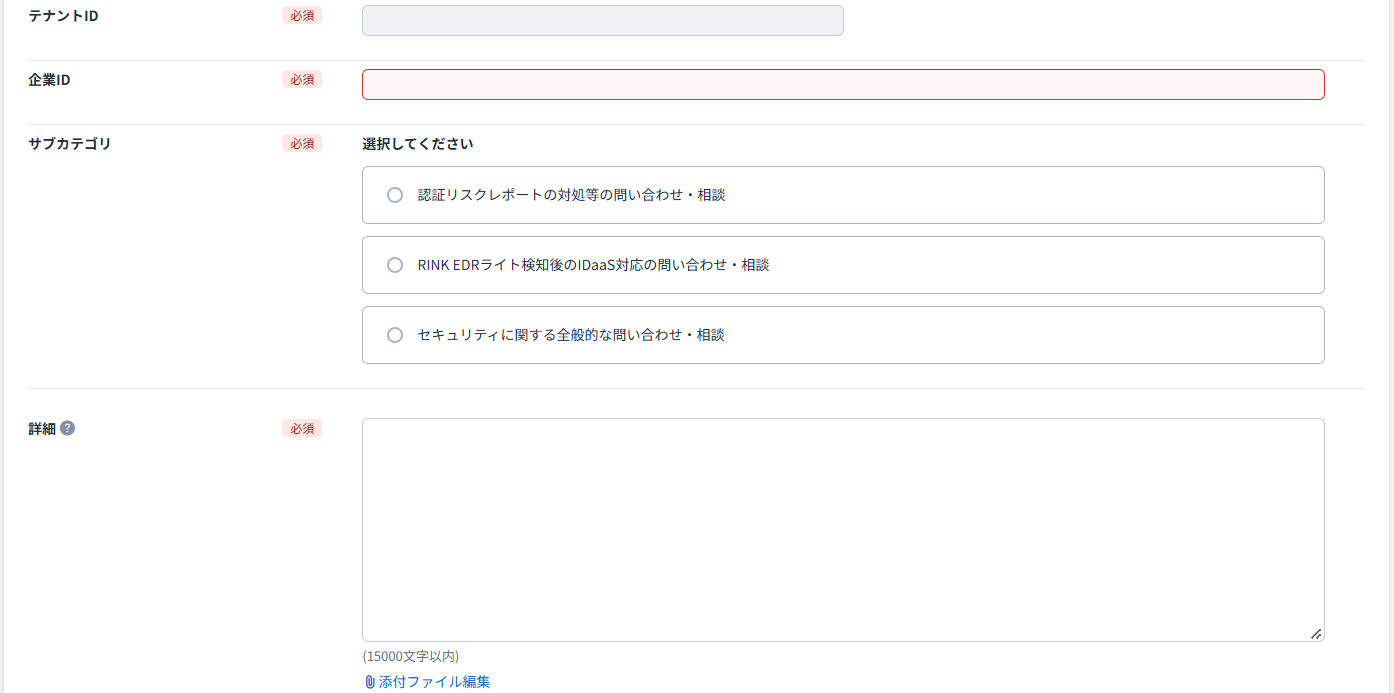Click the 企業ID label
The height and width of the screenshot is (693, 1394).
(x=49, y=79)
